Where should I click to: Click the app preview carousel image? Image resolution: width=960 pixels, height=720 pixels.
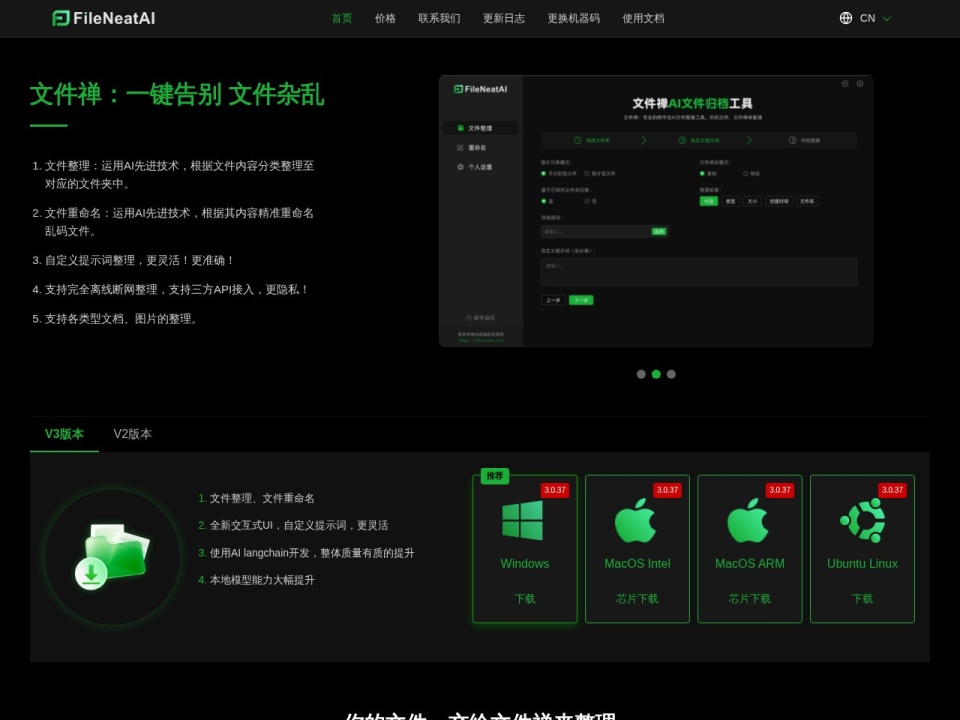click(656, 211)
